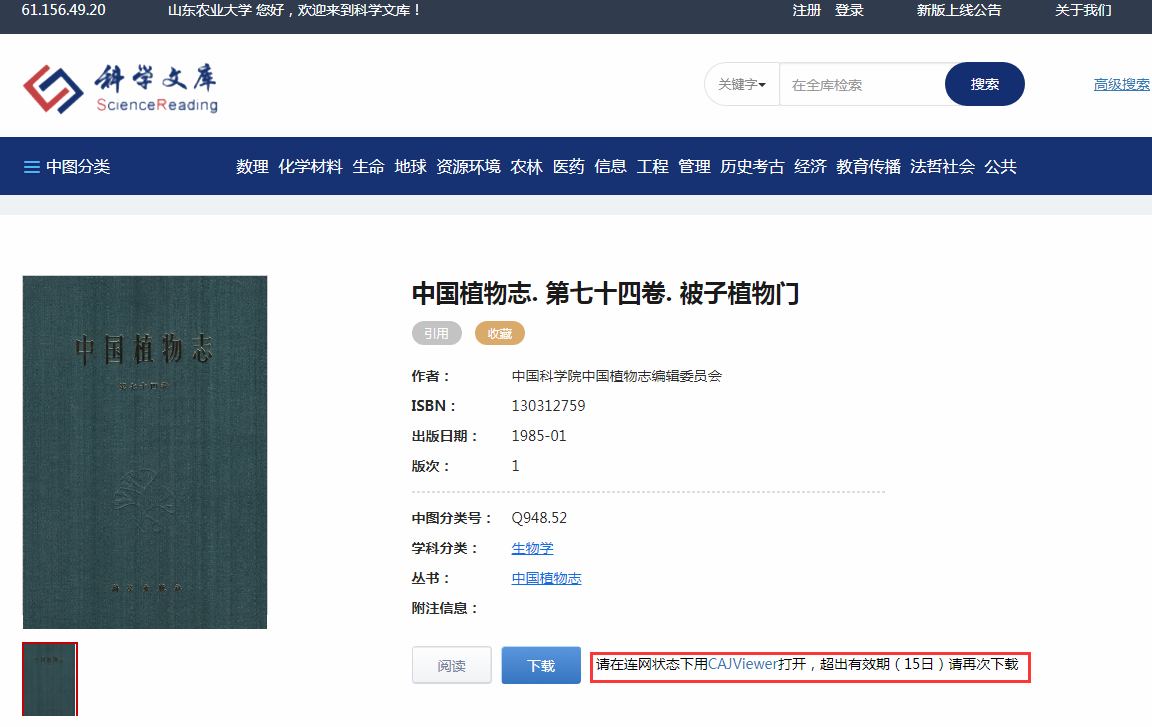Click the 阅读 read button
This screenshot has height=727, width=1152.
pos(451,665)
